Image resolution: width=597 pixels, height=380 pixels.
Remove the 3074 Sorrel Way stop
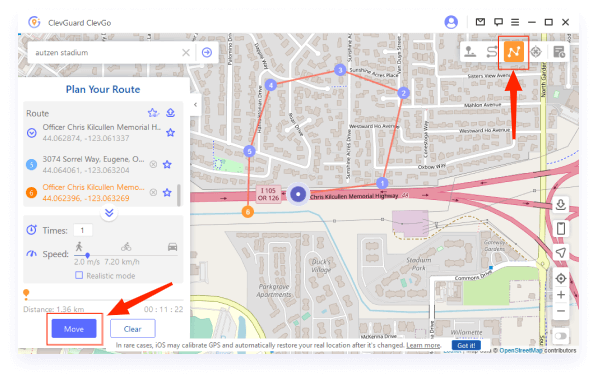click(x=153, y=164)
